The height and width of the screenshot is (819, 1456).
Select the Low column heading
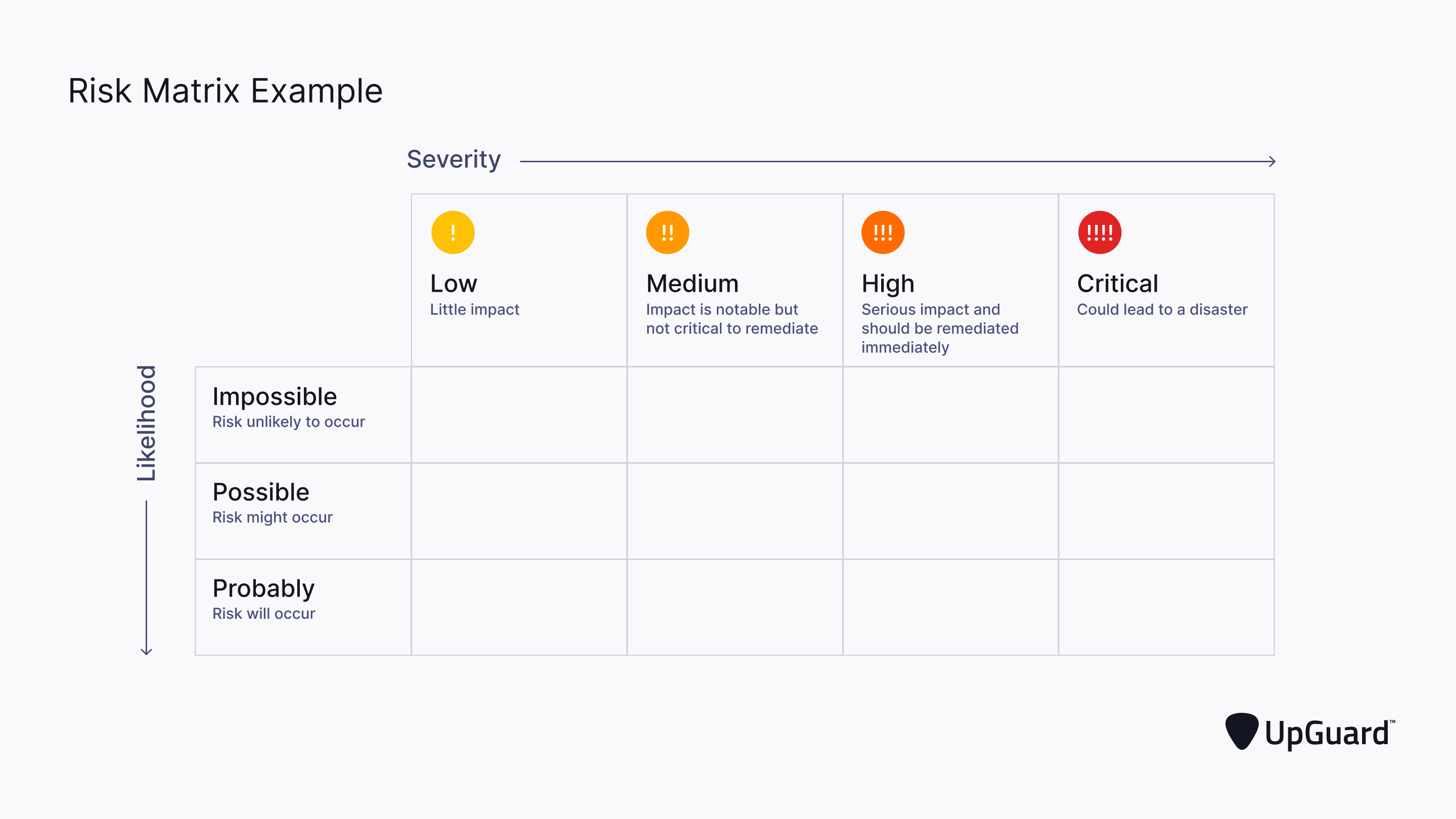(453, 284)
